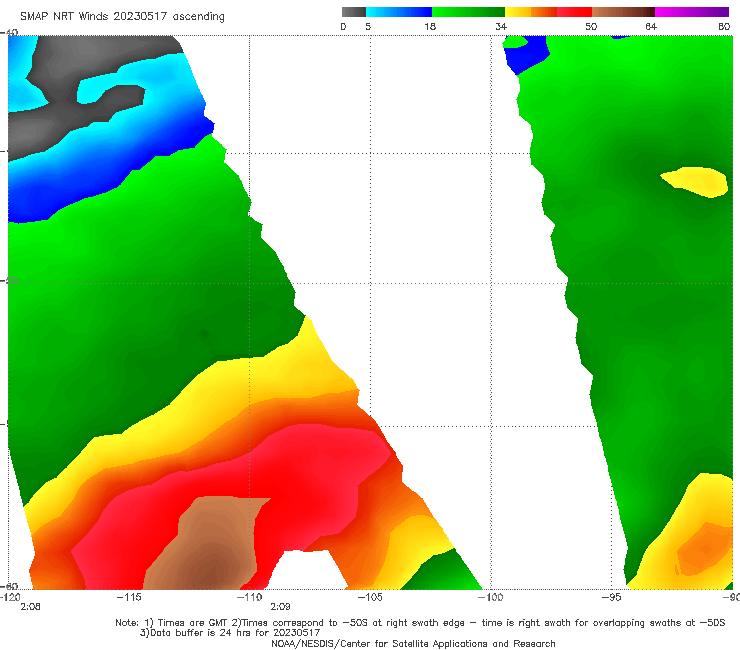This screenshot has width=740, height=650.
Task: Click the dark blue patch near -99 at top
Action: point(526,56)
